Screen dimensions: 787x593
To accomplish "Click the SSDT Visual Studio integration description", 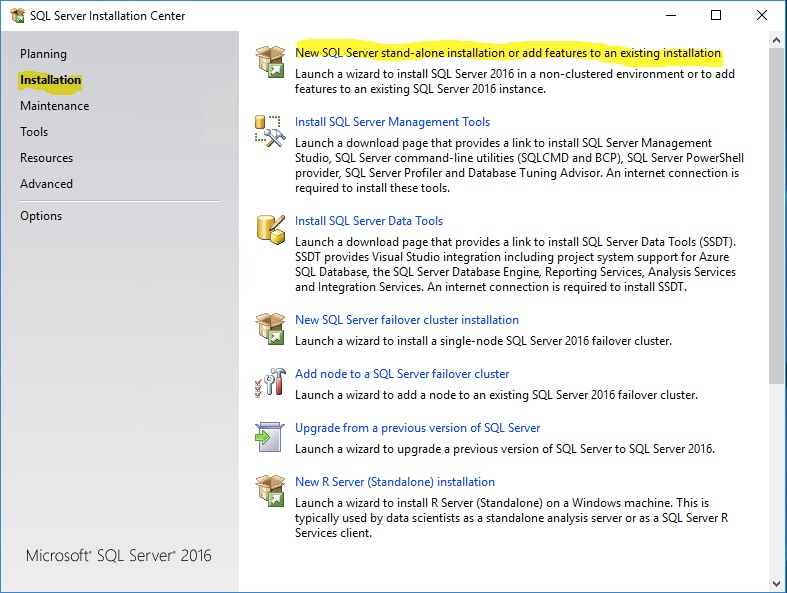I will [x=515, y=265].
